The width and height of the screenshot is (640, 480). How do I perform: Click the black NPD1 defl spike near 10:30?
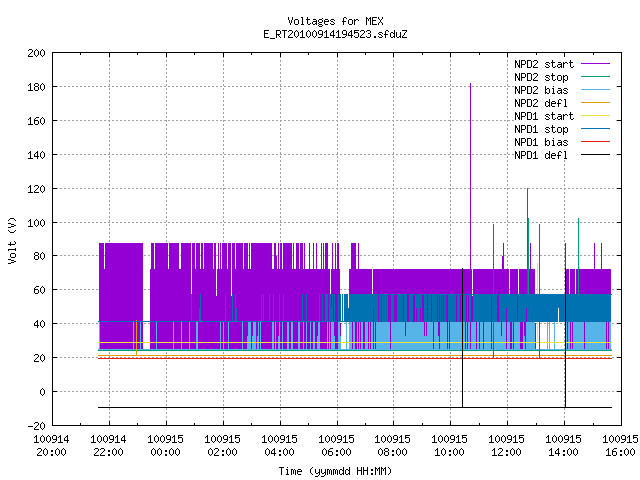coord(462,338)
